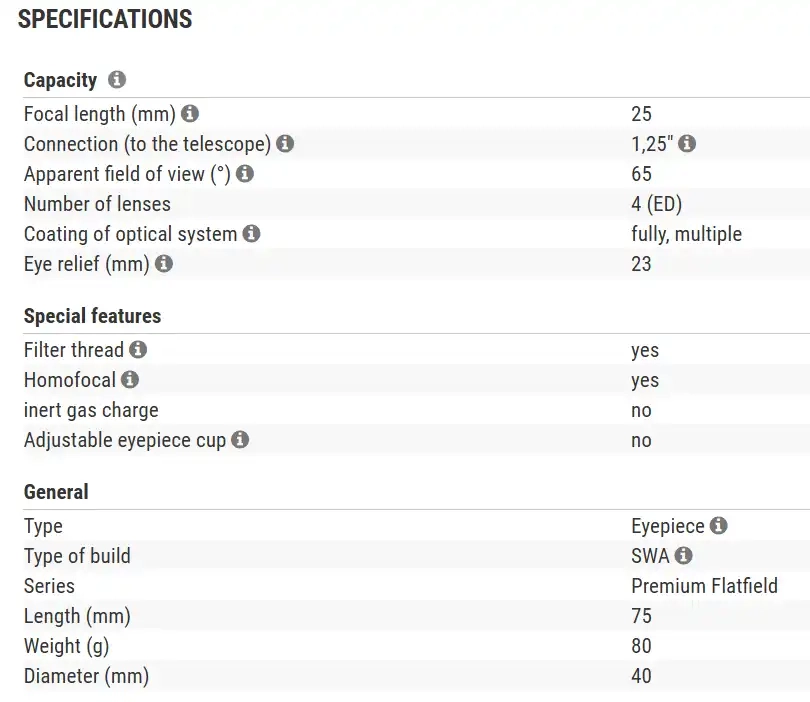Click info icon for Adjustable eyepiece cup
Image resolution: width=810 pixels, height=702 pixels.
240,440
